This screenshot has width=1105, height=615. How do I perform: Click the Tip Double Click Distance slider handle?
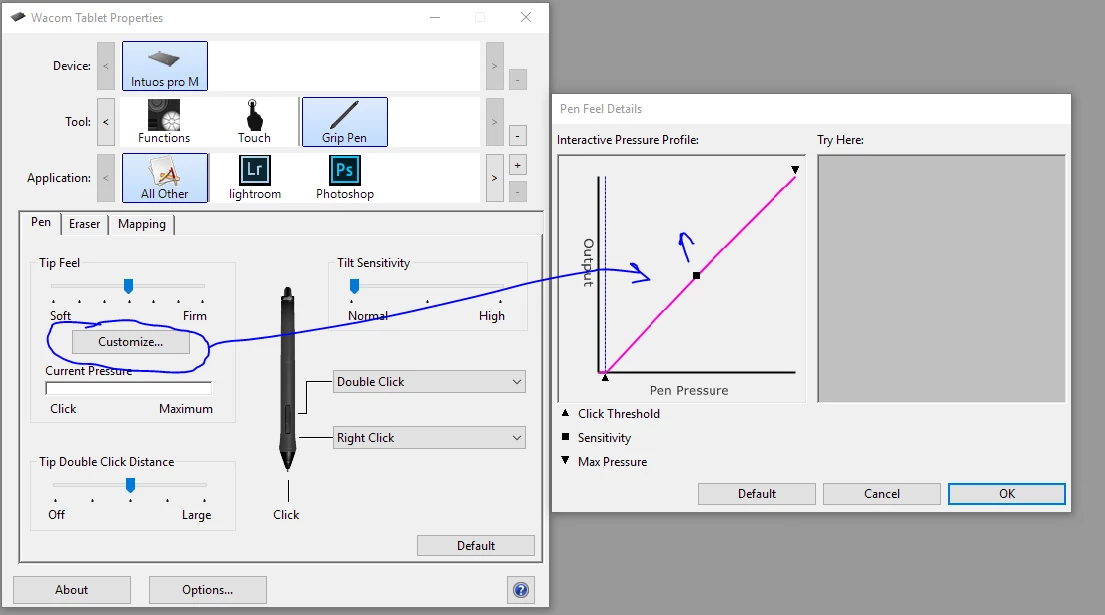(130, 485)
